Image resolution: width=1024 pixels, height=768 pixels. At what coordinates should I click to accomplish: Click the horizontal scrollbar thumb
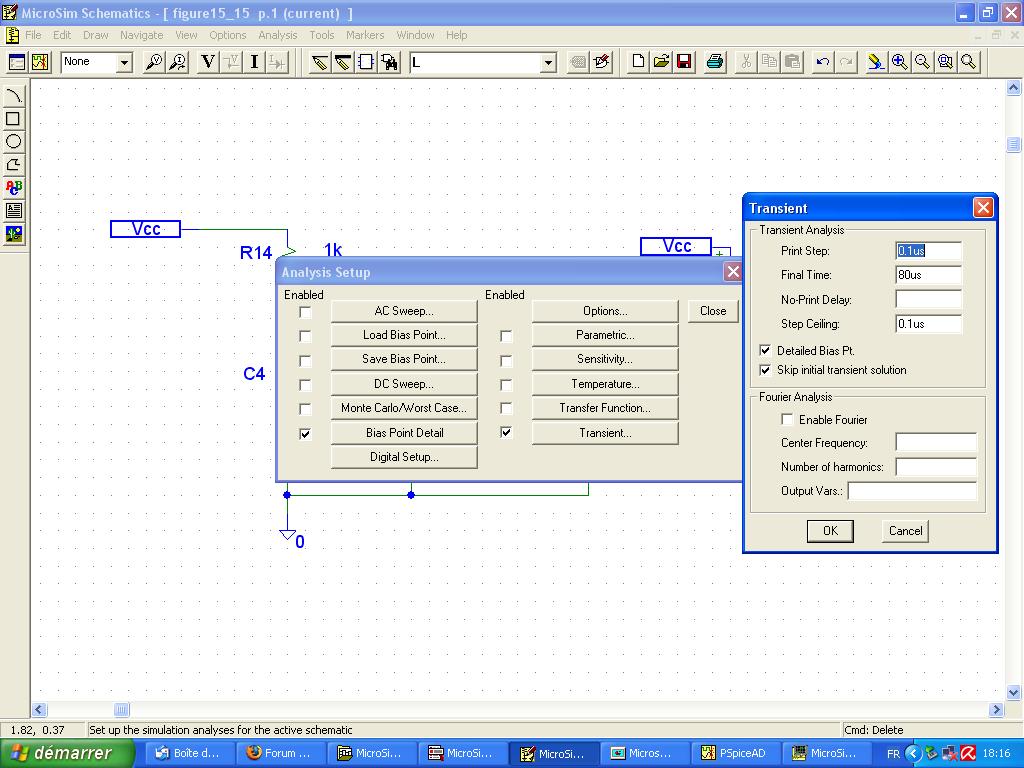click(121, 709)
